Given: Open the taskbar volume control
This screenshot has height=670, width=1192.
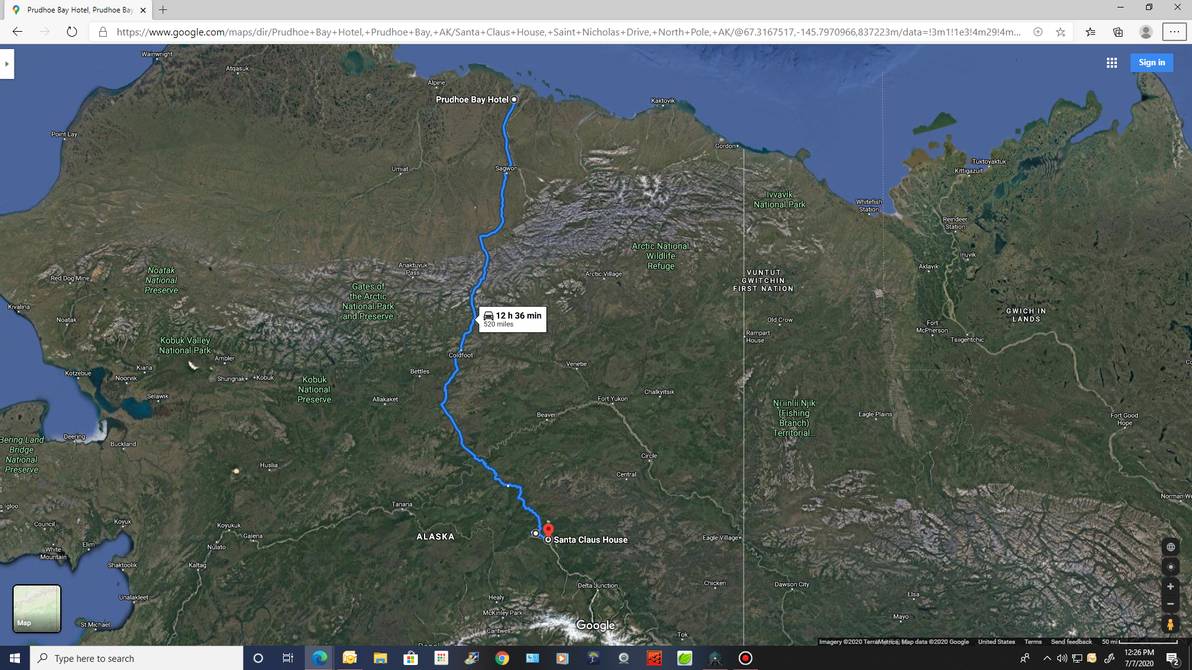Looking at the screenshot, I should point(1062,659).
